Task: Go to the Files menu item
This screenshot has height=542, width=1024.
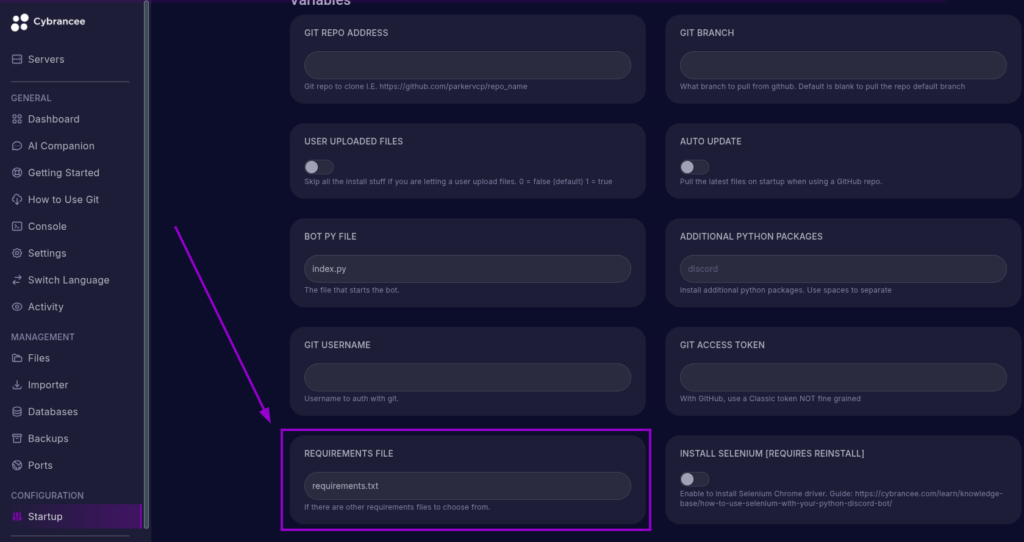Action: [39, 358]
